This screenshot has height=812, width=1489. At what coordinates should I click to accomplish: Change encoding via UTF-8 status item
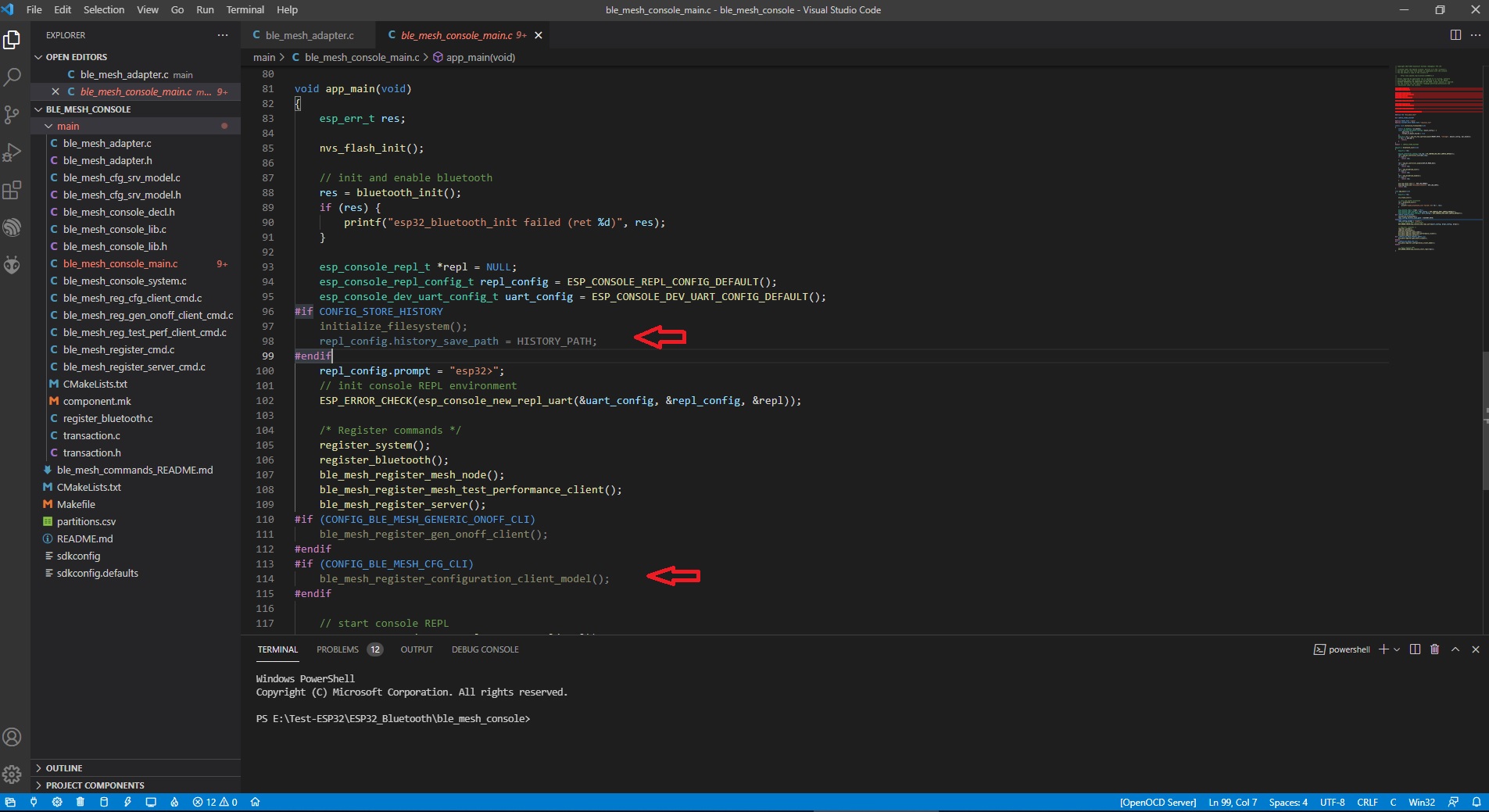tap(1333, 802)
